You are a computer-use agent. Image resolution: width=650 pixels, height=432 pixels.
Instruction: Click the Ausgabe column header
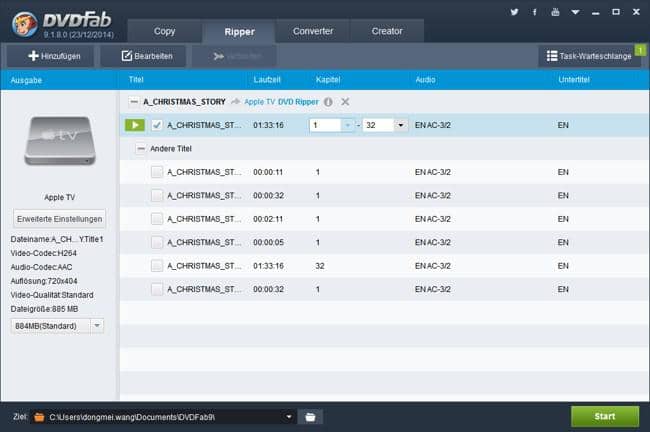click(26, 80)
